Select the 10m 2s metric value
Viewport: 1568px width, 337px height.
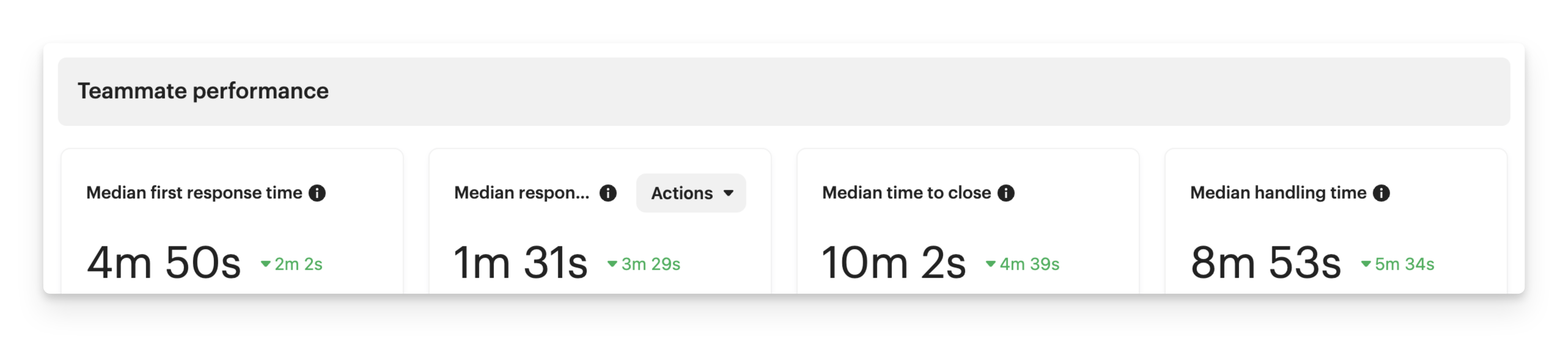[893, 263]
